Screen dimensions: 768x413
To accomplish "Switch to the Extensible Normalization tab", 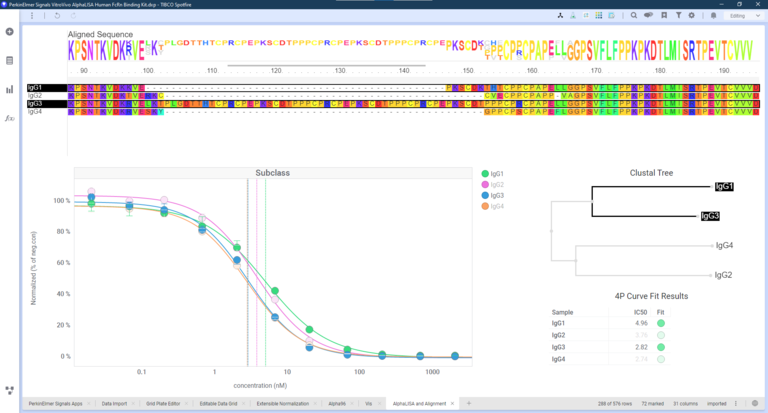I will (x=283, y=404).
